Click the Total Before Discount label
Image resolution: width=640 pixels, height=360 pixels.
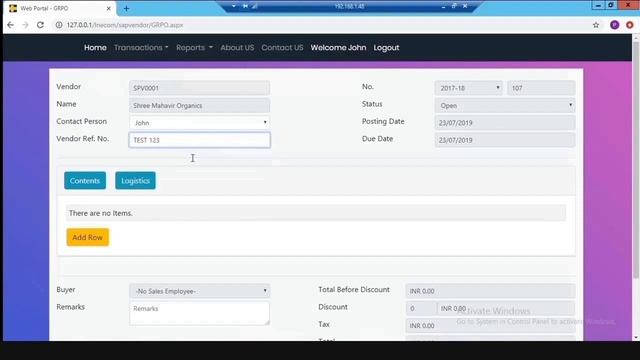(x=354, y=289)
